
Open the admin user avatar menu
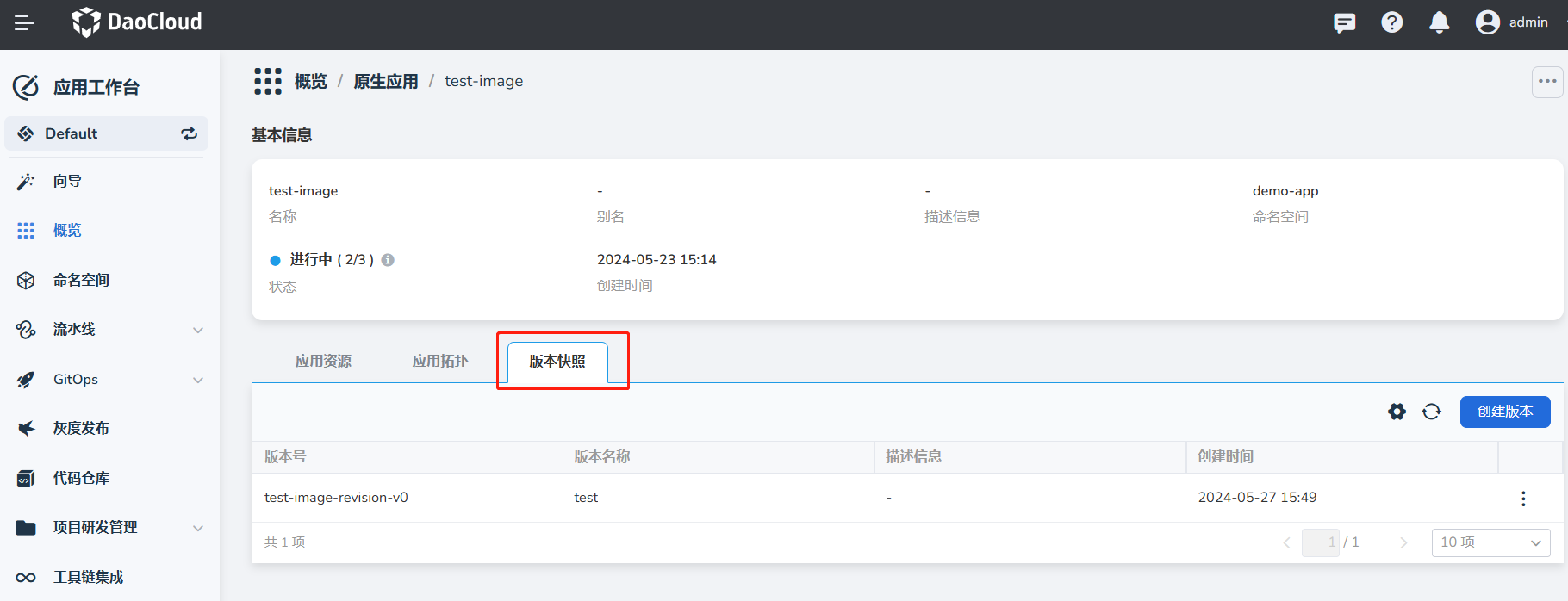tap(1488, 22)
